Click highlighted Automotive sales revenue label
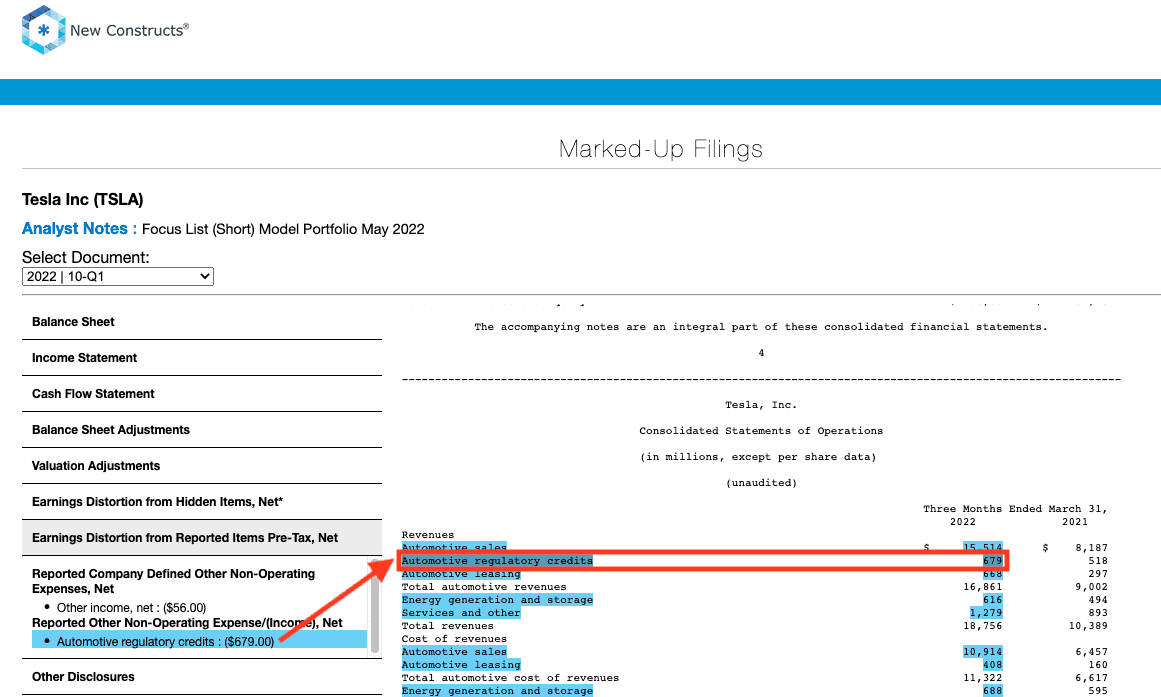The width and height of the screenshot is (1161, 697). [454, 547]
